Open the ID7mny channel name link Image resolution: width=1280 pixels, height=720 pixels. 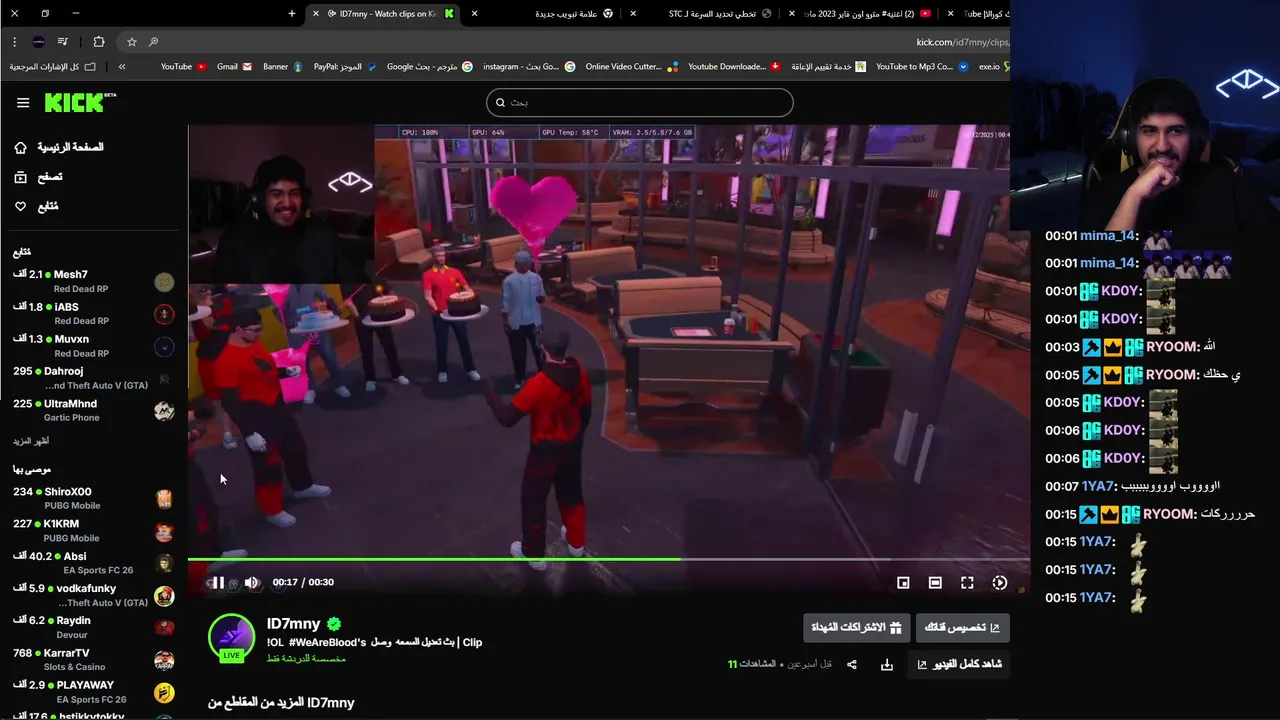[293, 624]
